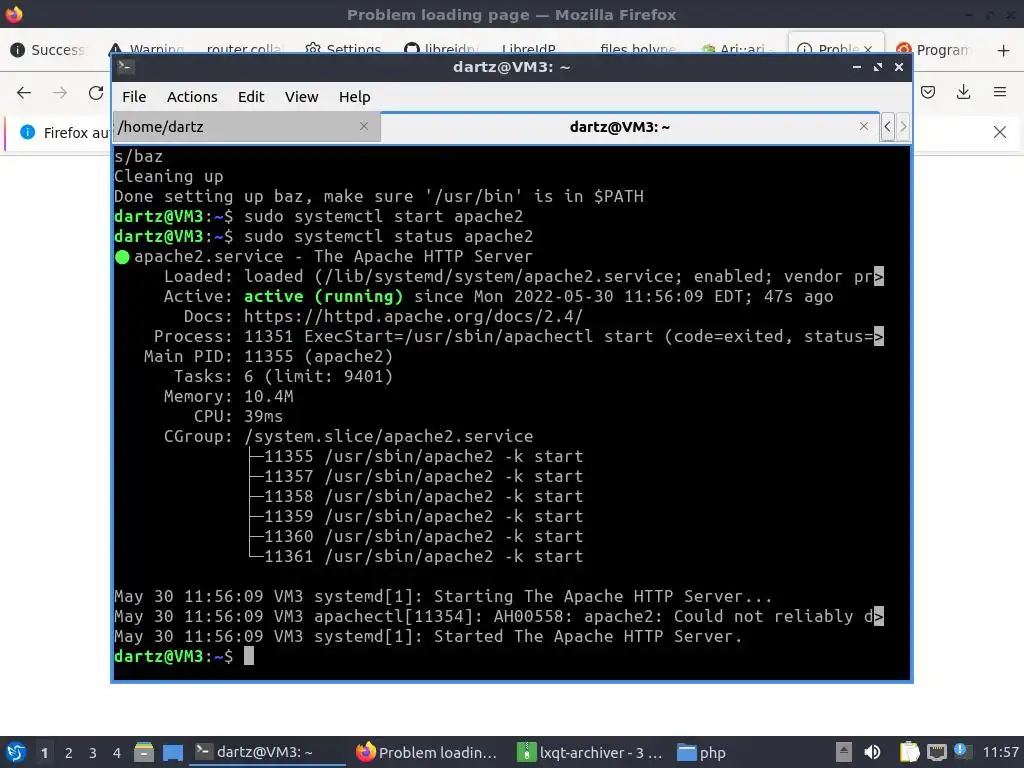Open the Edit menu in the terminal
This screenshot has height=768, width=1024.
pyautogui.click(x=251, y=97)
